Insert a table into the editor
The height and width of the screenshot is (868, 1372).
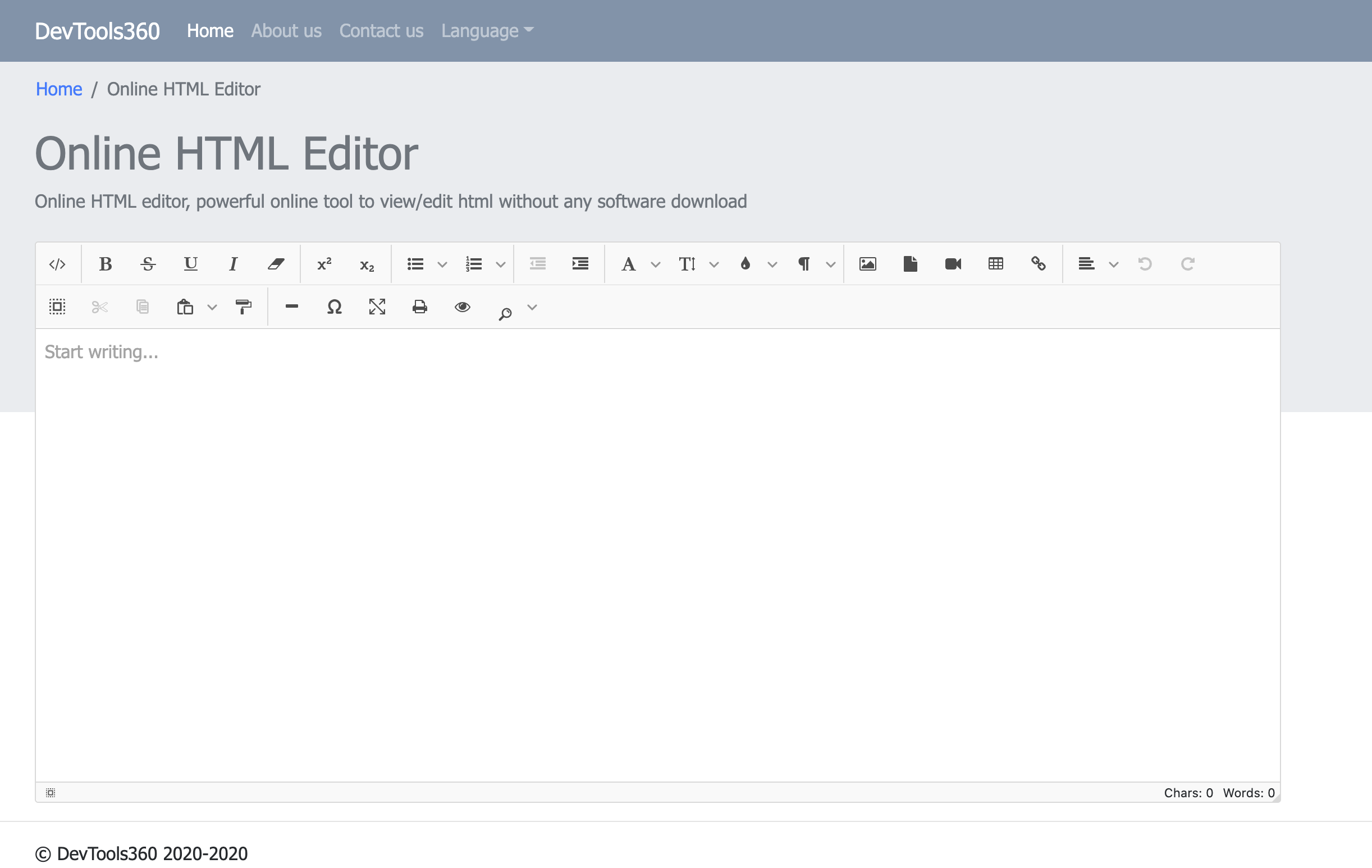tap(995, 263)
